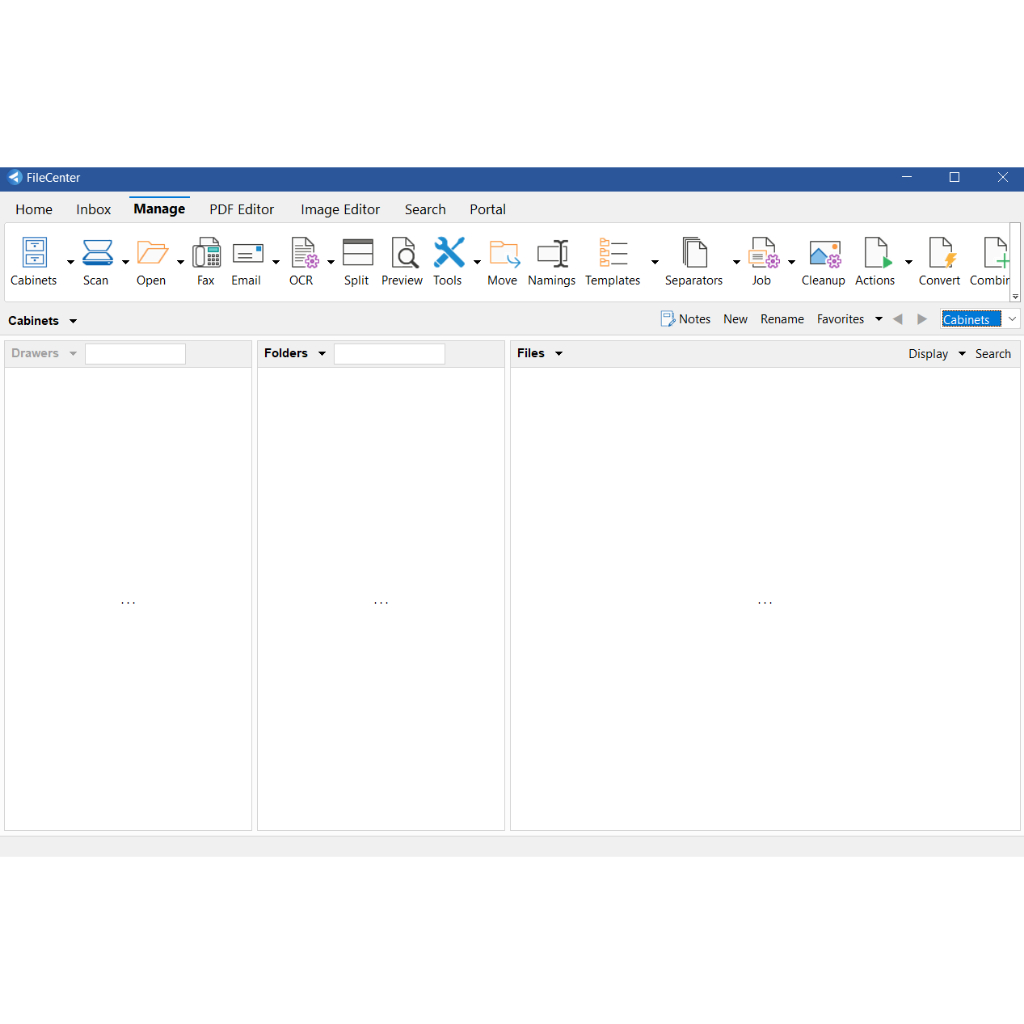1024x1024 pixels.
Task: Open the Cabinets combo box at right
Action: pos(1012,320)
